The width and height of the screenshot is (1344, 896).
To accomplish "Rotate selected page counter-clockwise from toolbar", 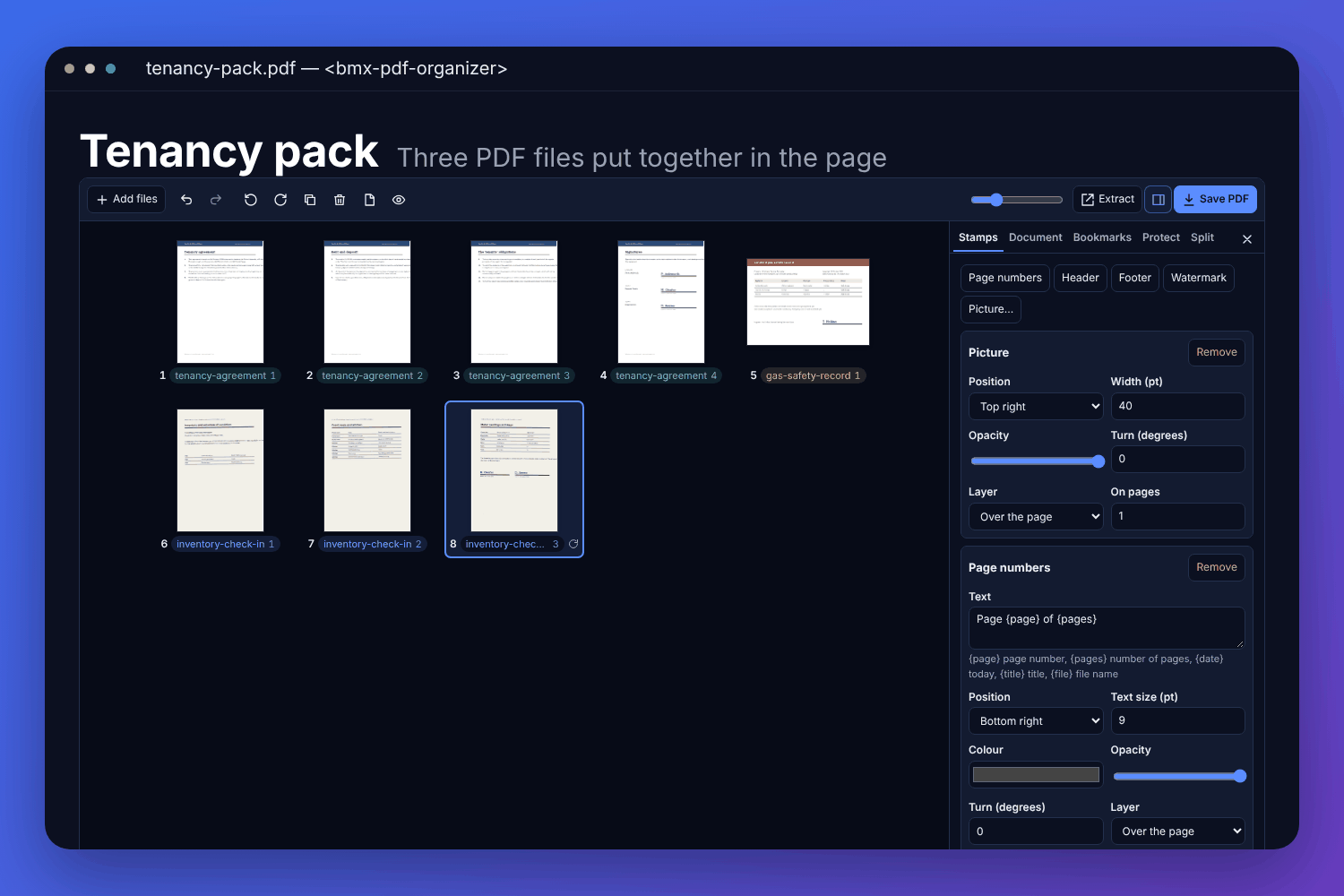I will [x=251, y=200].
